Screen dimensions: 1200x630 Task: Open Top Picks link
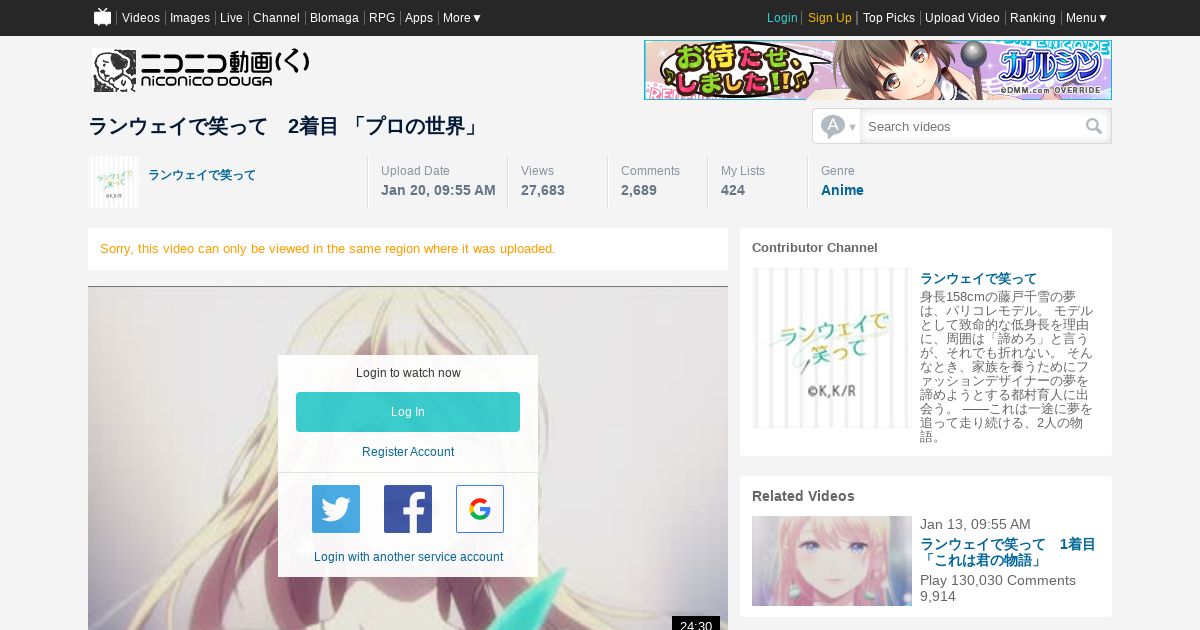[x=889, y=17]
